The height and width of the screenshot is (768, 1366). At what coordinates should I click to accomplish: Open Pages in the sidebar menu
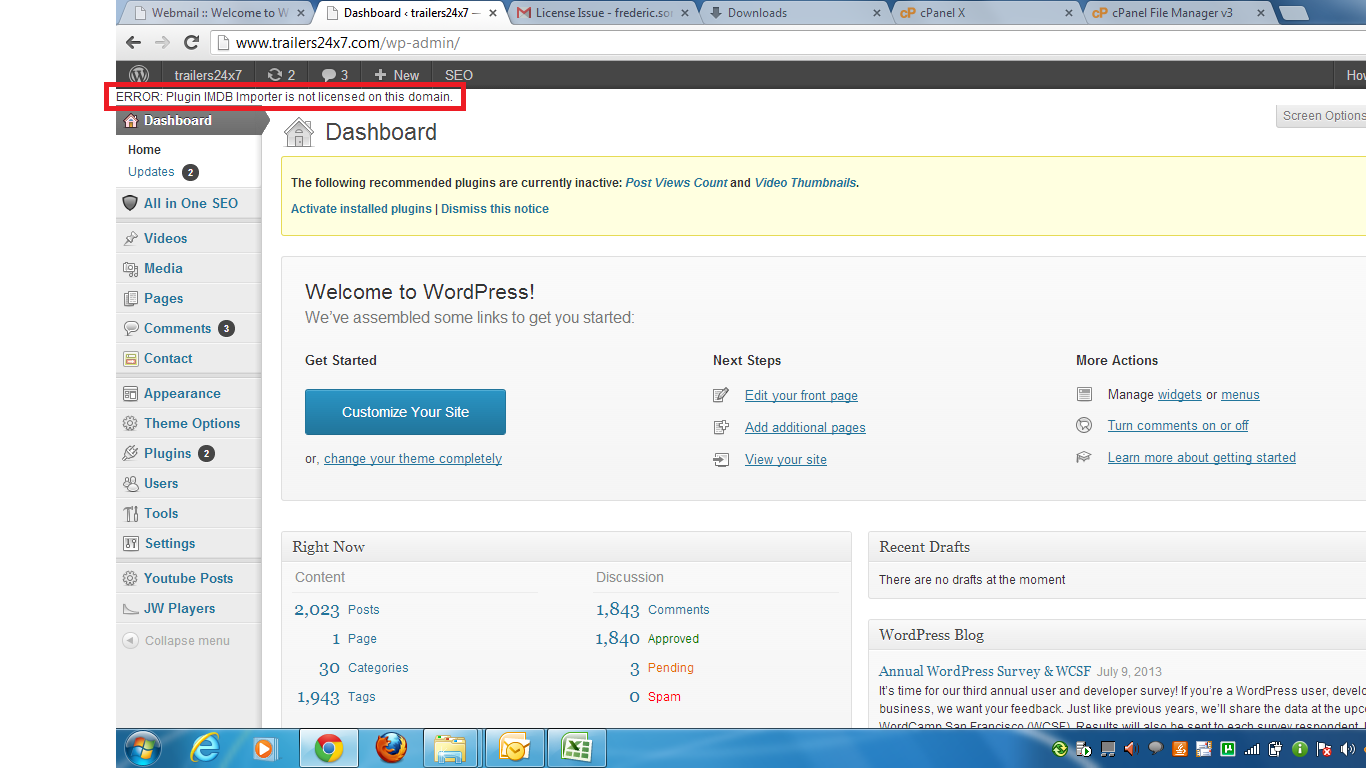[189, 298]
